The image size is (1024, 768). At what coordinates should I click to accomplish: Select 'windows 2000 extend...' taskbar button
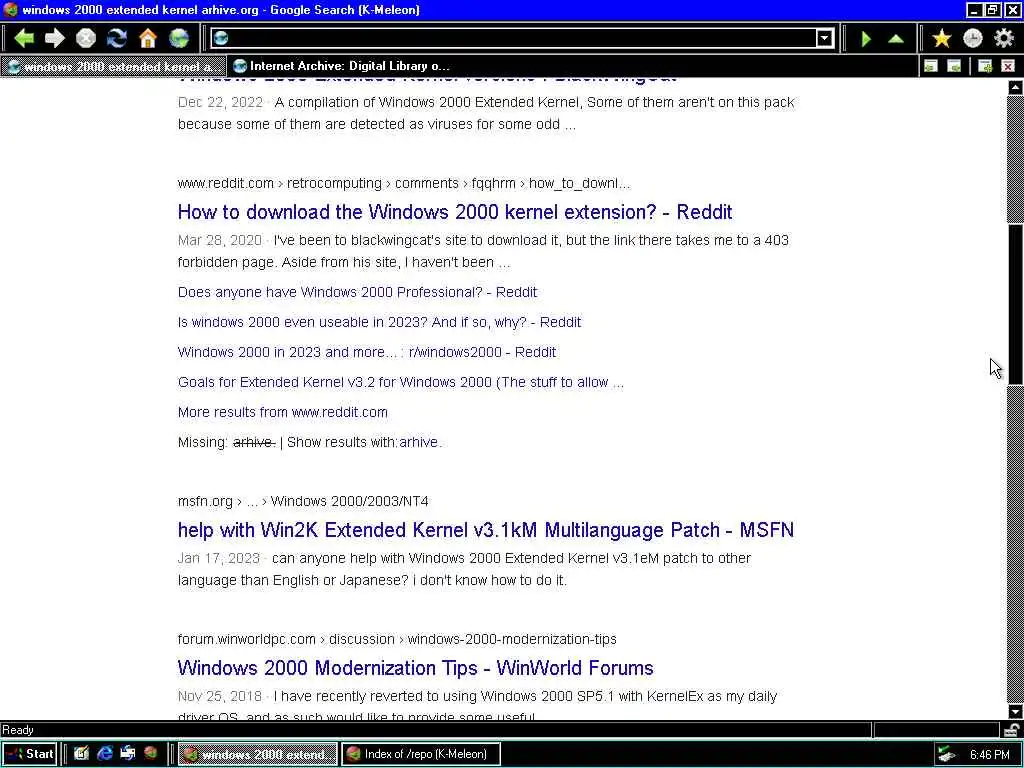point(258,754)
